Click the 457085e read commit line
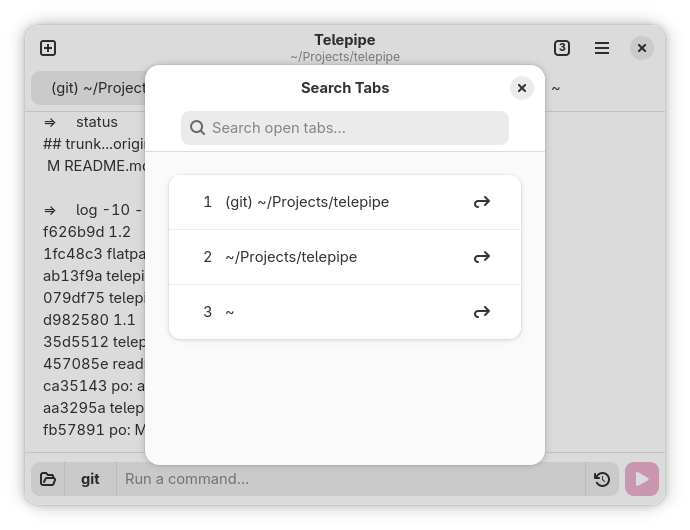This screenshot has height=530, width=690. pos(94,364)
